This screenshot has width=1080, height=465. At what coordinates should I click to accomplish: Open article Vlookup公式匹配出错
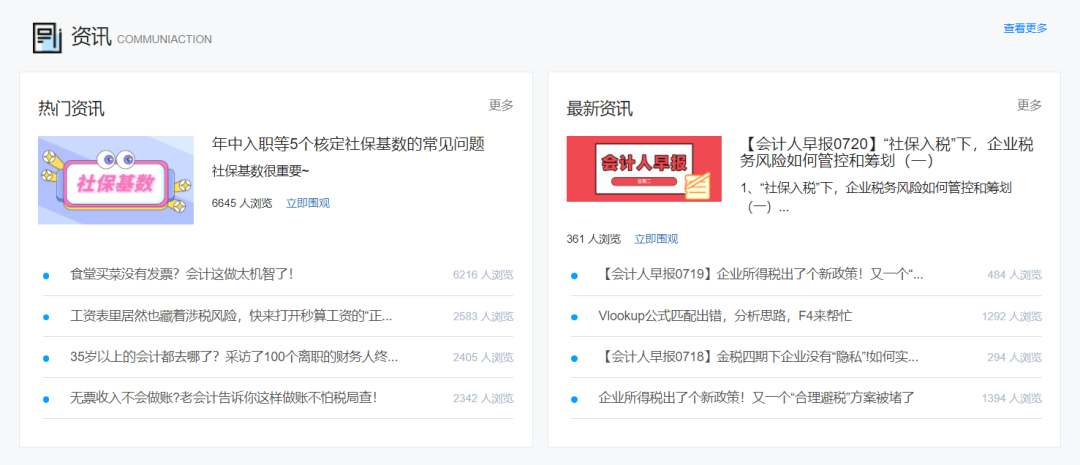coord(725,316)
